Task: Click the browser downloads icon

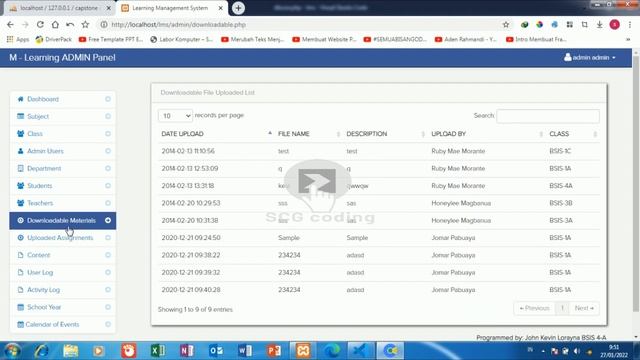Action: pos(599,24)
